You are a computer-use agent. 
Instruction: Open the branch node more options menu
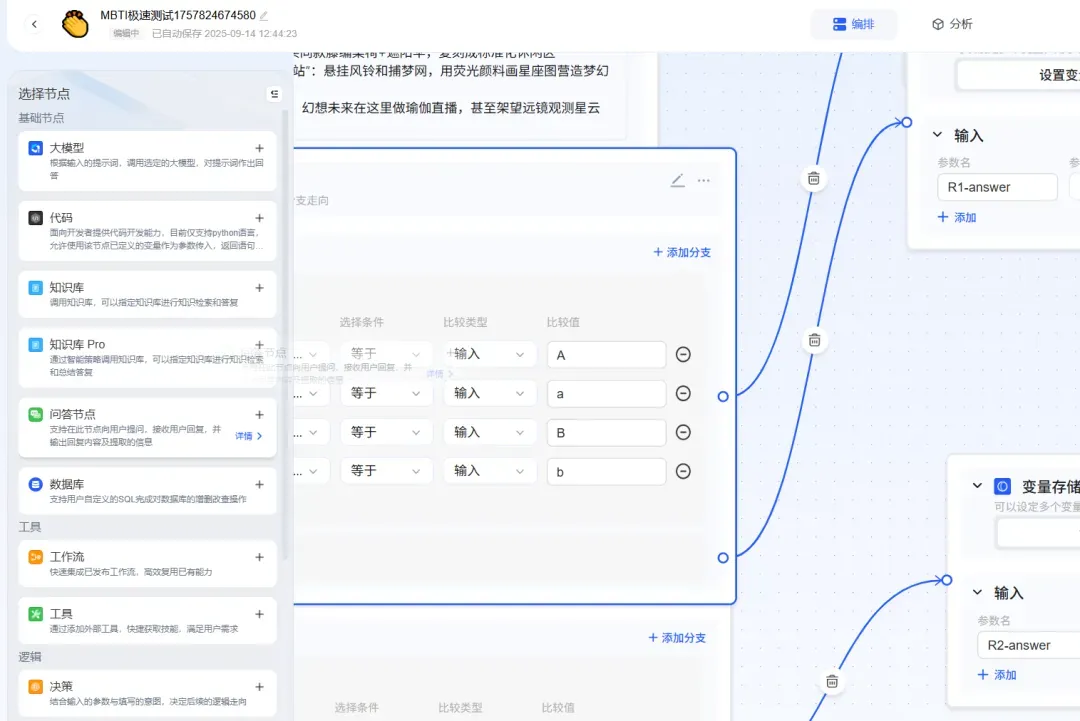(x=703, y=180)
